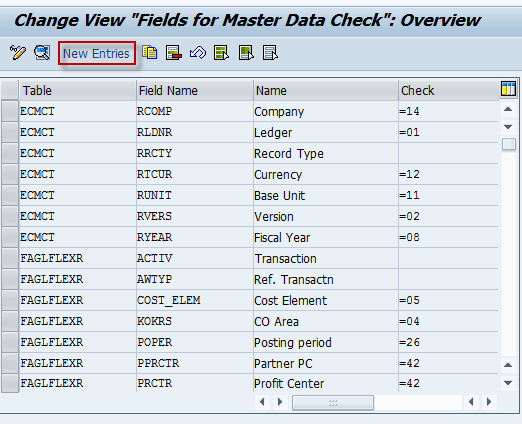
Task: Click the far-right horizontal scroll right arrow
Action: coord(489,402)
